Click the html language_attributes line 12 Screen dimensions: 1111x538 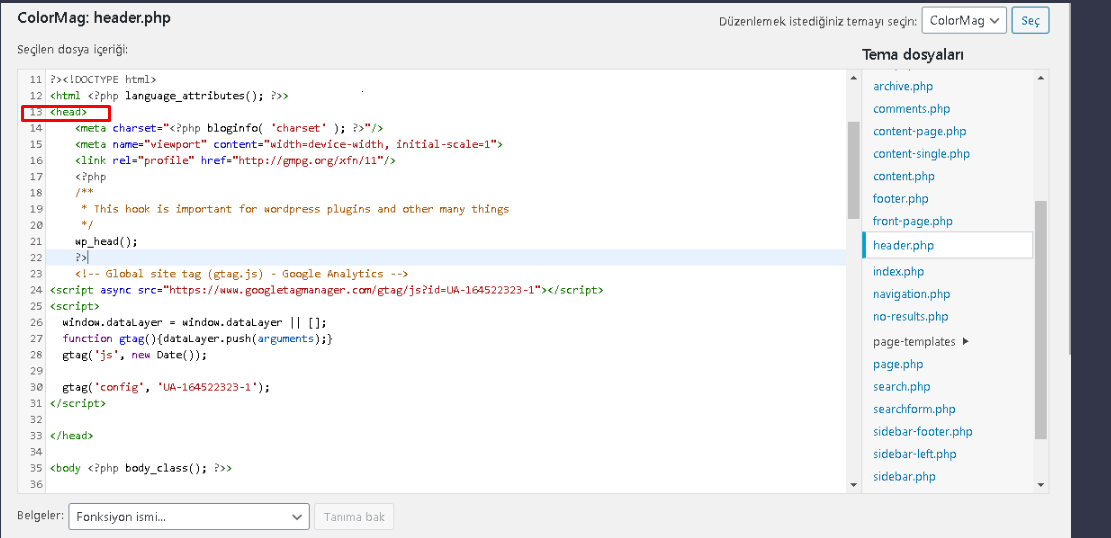point(169,96)
